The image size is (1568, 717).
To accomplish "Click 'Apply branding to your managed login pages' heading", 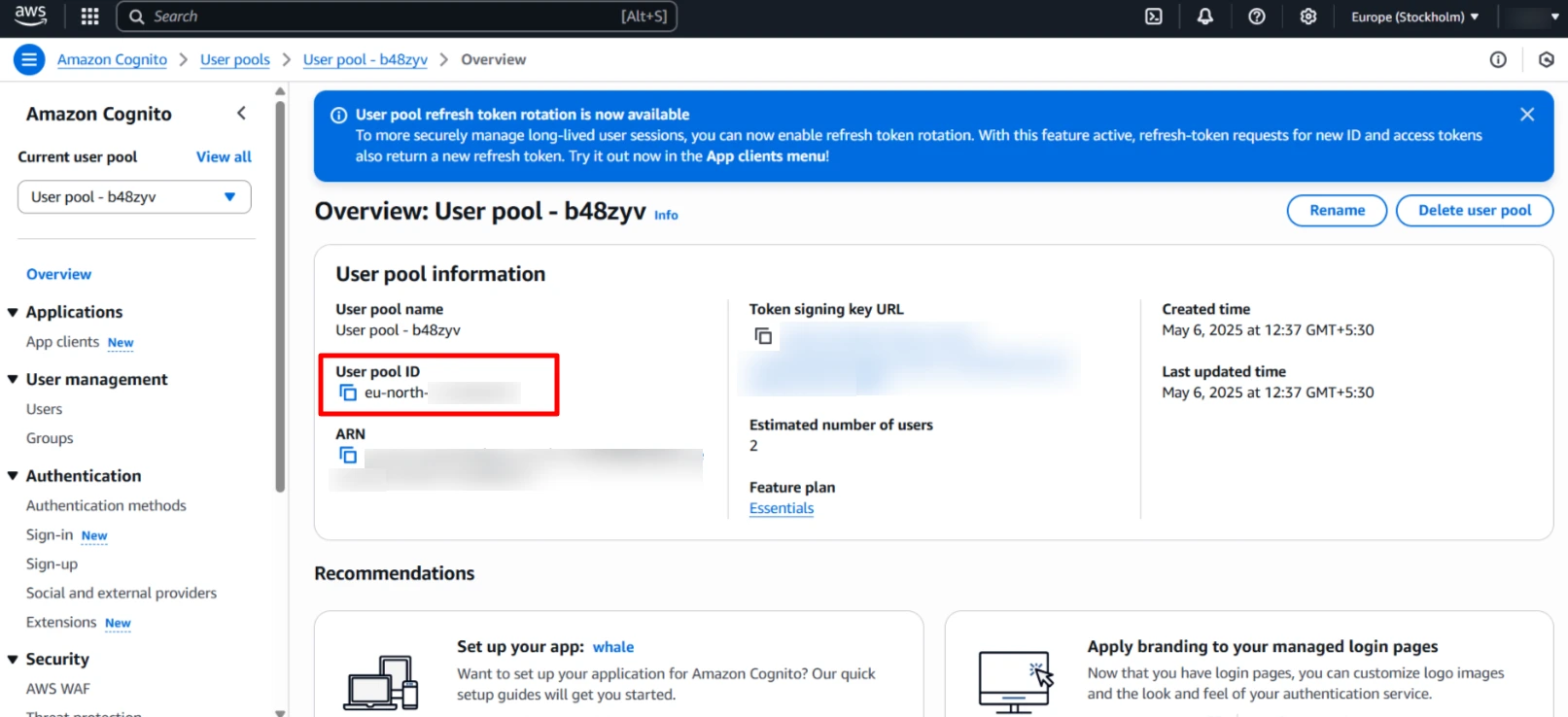I will click(1262, 647).
